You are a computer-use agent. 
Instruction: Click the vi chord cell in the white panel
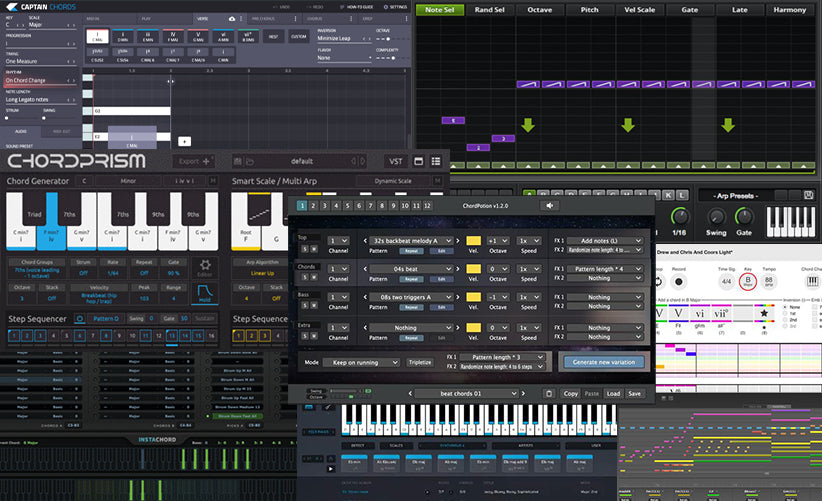[x=700, y=313]
